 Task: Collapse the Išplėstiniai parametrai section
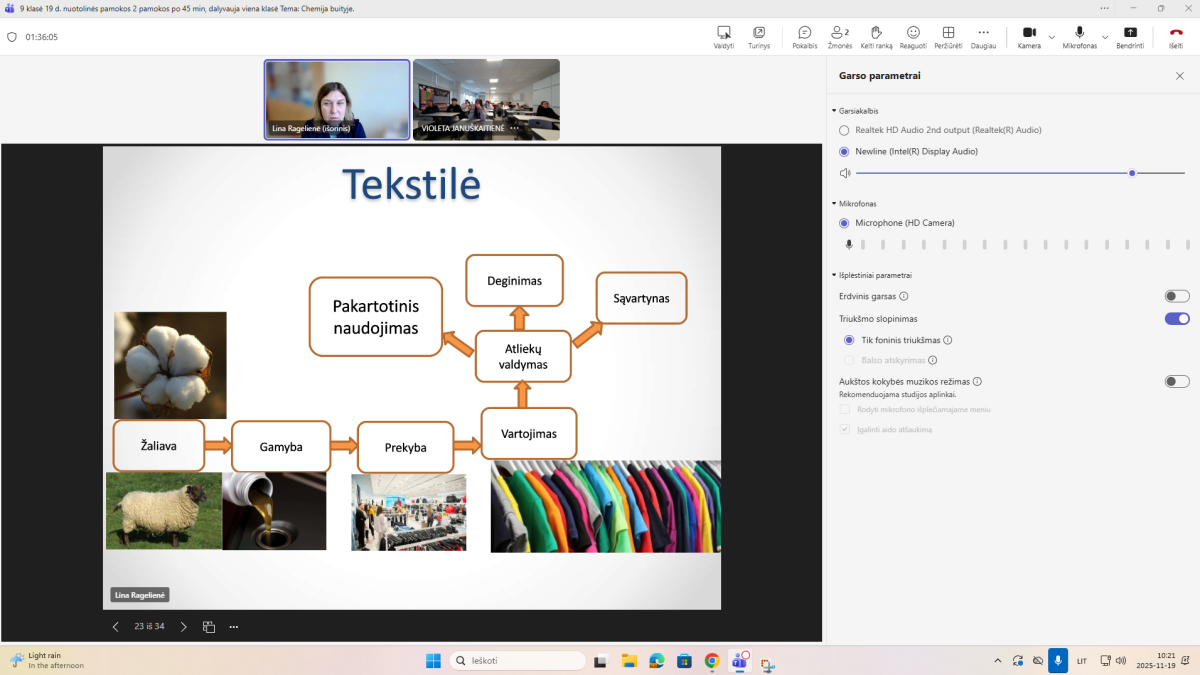click(x=834, y=275)
